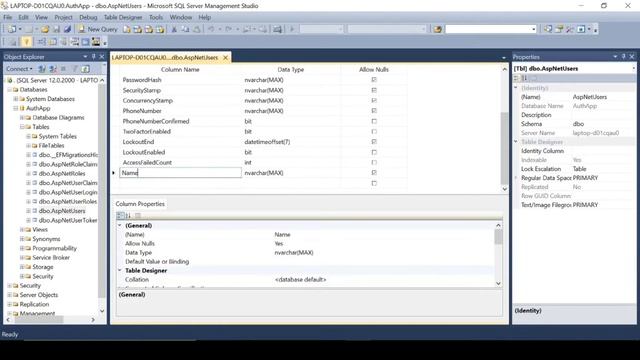Screen dimensions: 640x360
Task: Collapse the AuthApp database node
Action: [16, 108]
